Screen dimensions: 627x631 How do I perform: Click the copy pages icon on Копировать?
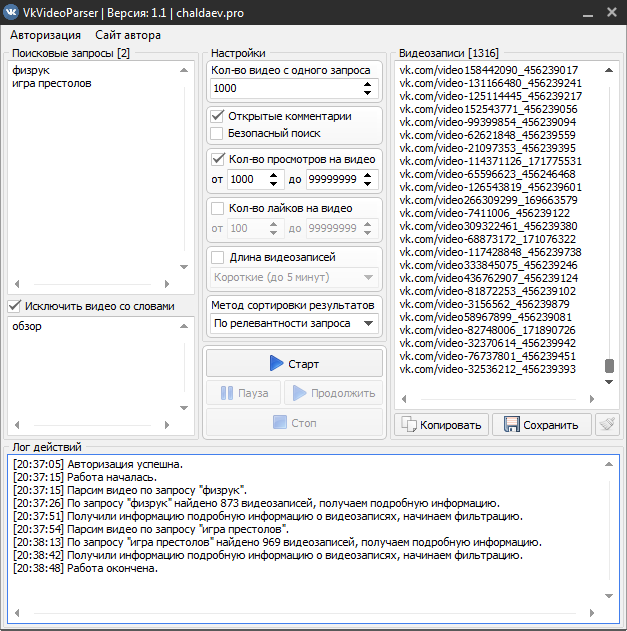point(409,425)
